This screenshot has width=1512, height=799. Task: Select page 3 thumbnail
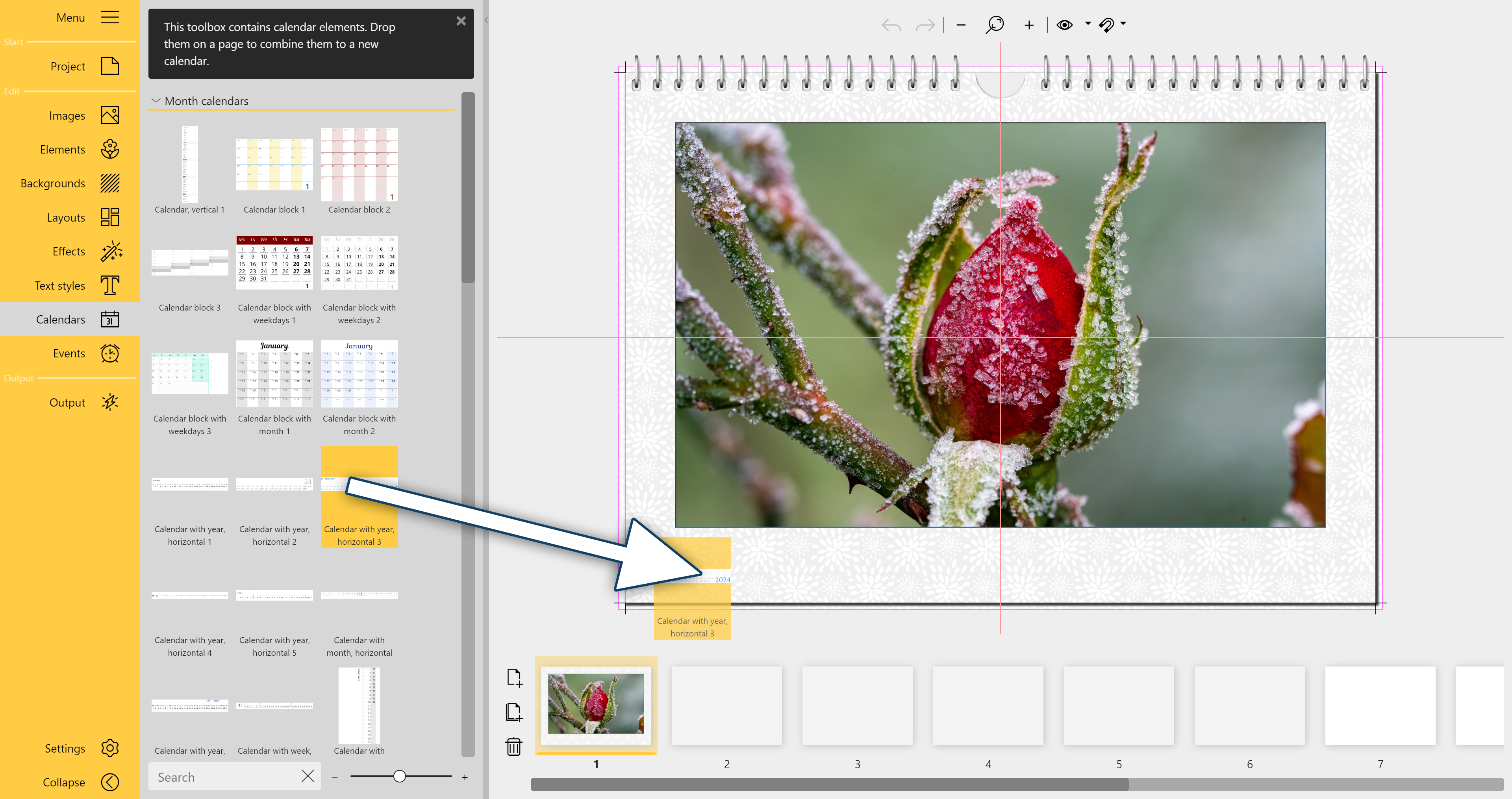[x=857, y=705]
